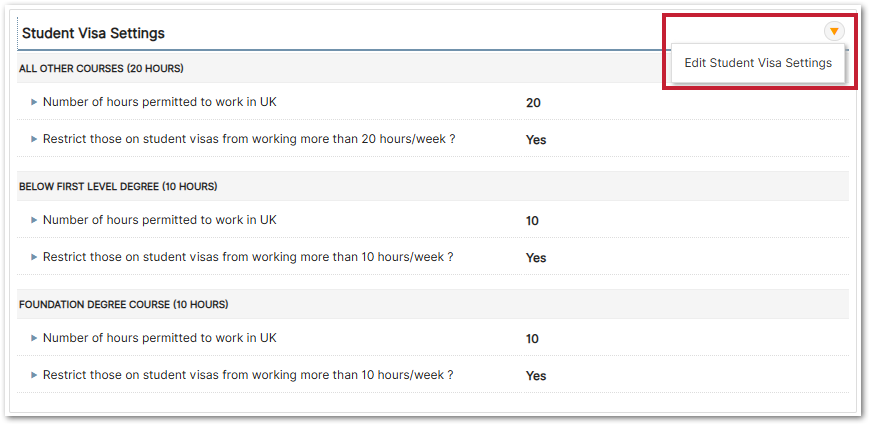Click value 10 under Foundation Degree Course
The image size is (872, 425).
tap(532, 339)
